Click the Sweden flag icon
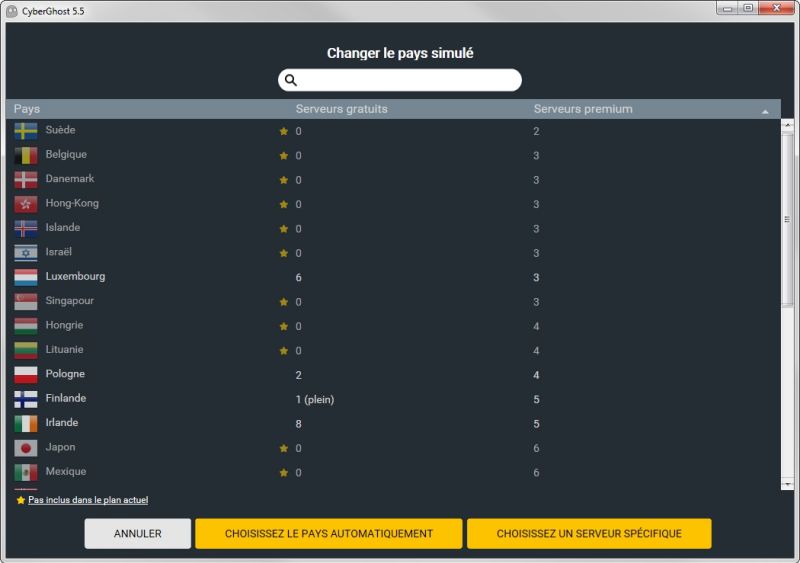Screen dimensions: 800x563 [x=26, y=131]
